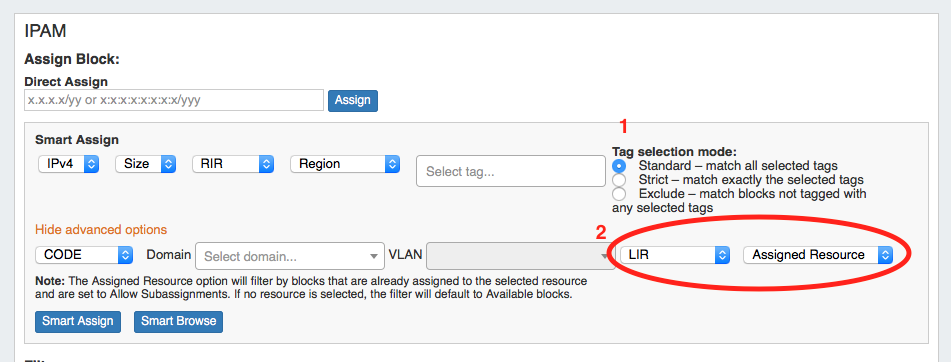Viewport: 951px width, 362px height.
Task: Click Hide advanced options link
Action: (x=101, y=230)
